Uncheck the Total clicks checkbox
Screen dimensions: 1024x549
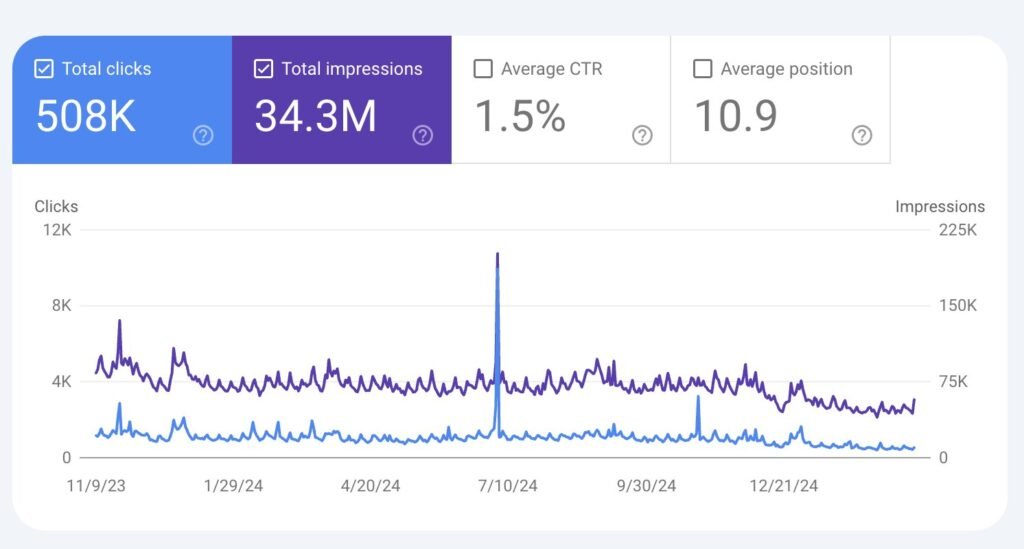pyautogui.click(x=44, y=69)
